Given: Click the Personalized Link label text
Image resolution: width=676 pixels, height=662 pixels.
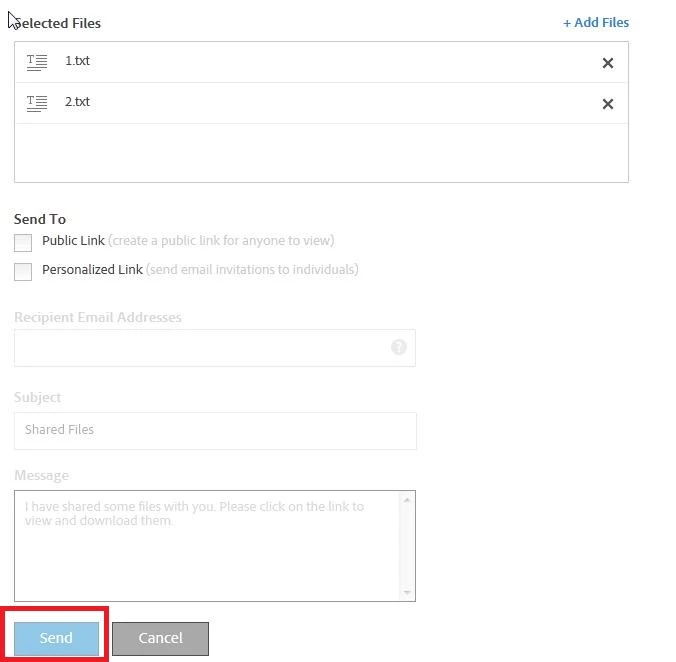Looking at the screenshot, I should click(92, 269).
